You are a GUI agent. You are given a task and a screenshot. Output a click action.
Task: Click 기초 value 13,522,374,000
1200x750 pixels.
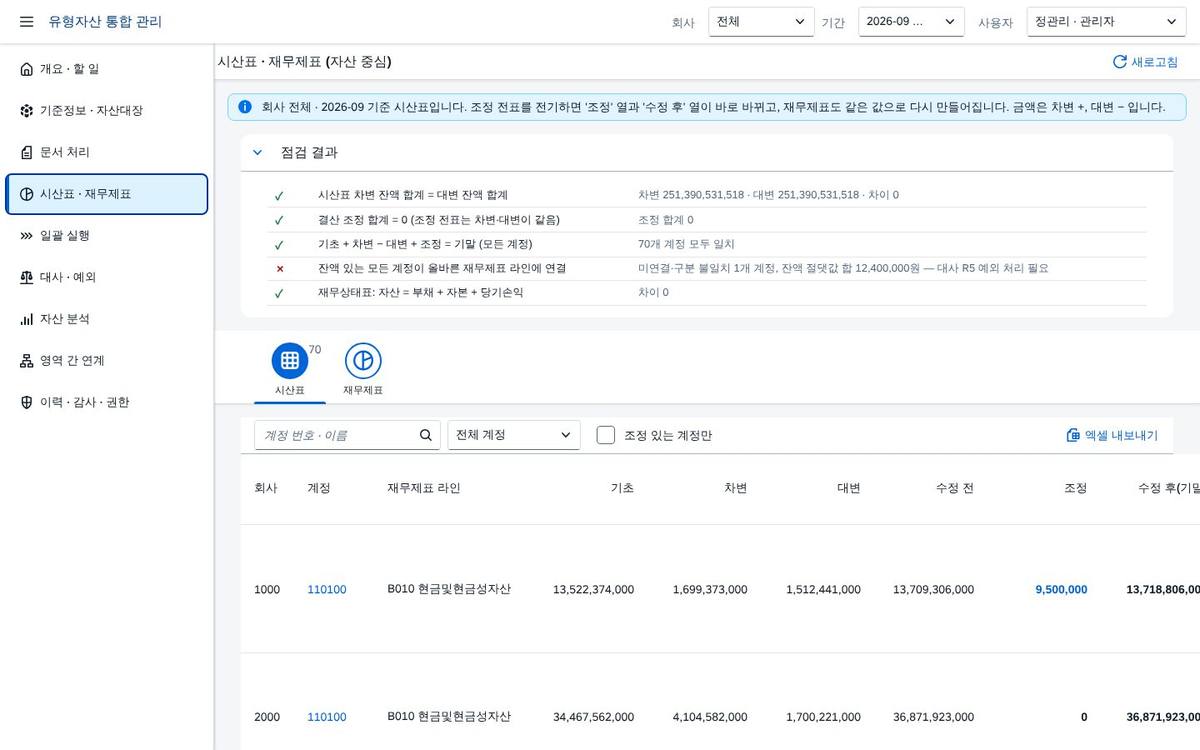(x=593, y=590)
